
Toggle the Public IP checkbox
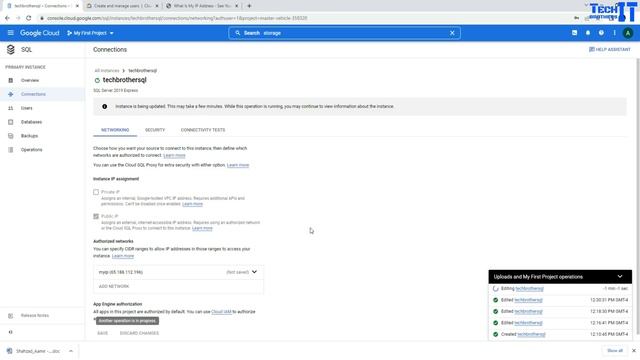pos(96,216)
